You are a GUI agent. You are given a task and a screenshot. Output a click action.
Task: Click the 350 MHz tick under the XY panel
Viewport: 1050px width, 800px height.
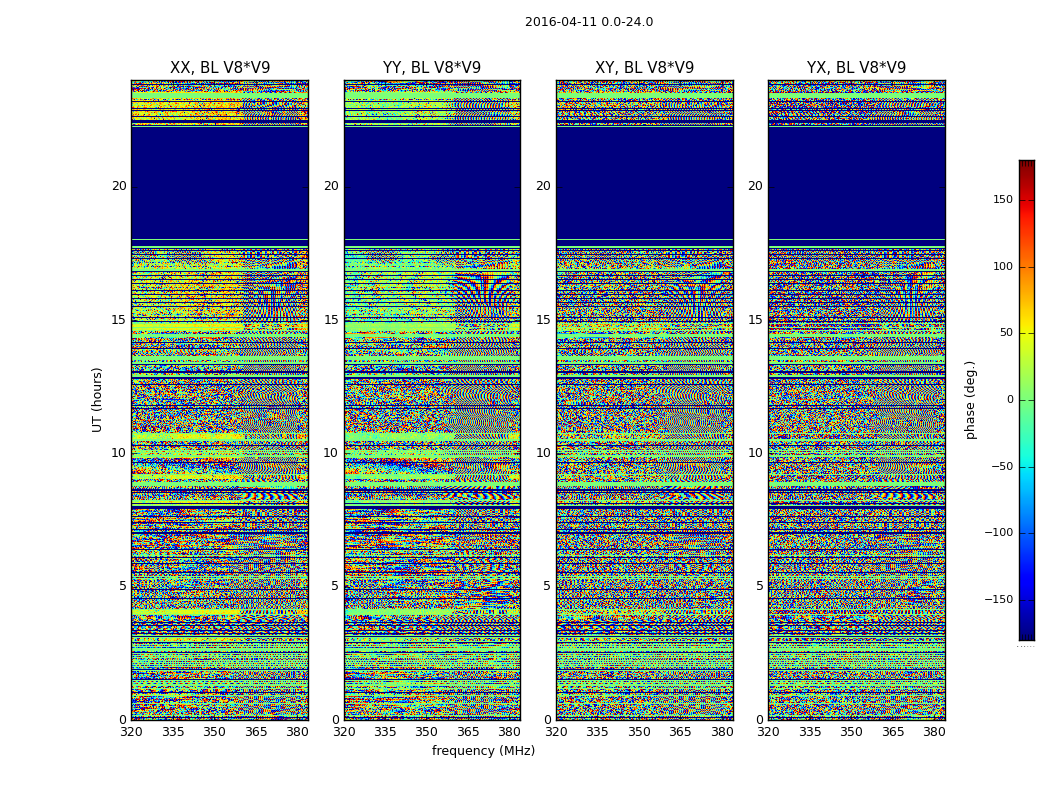[x=639, y=732]
